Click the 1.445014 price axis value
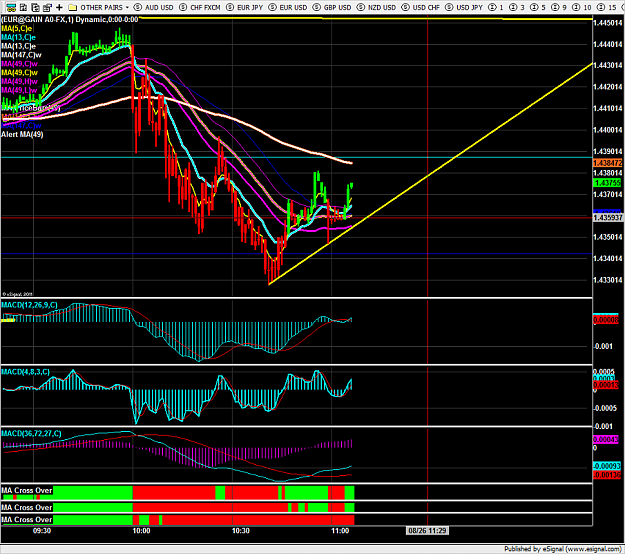 click(x=608, y=23)
